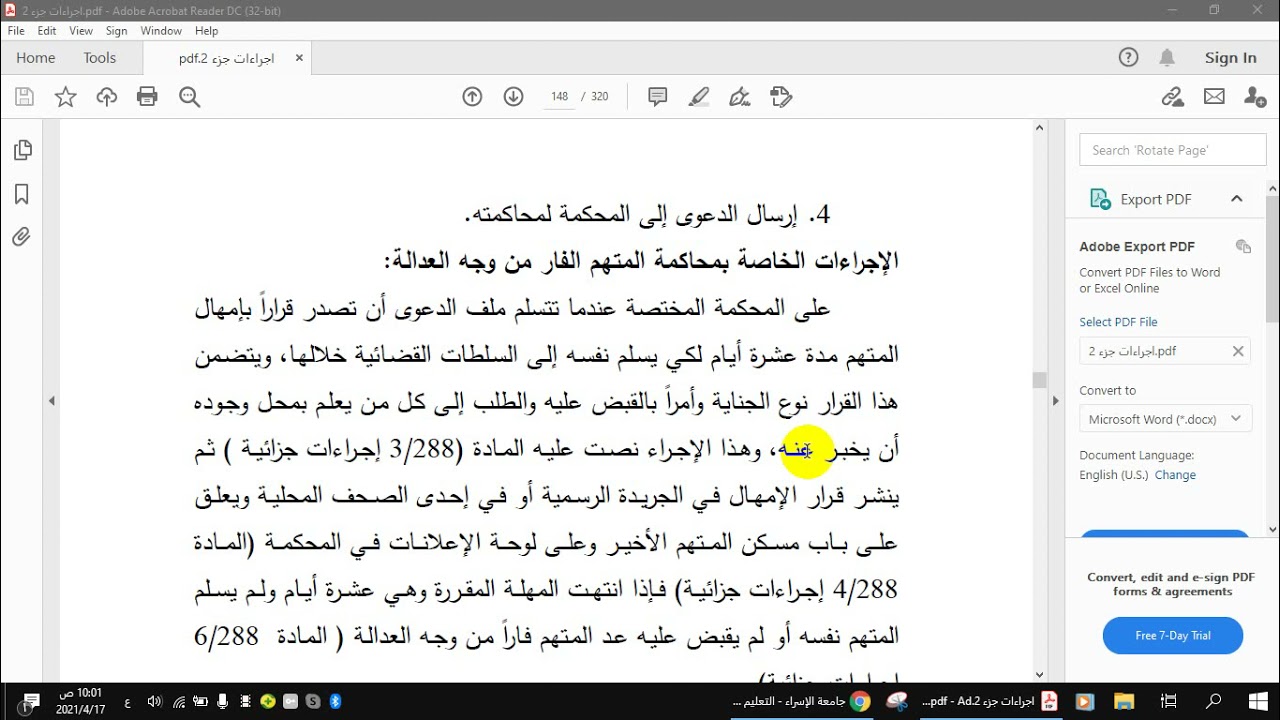Click the document vertical scrollbar thumb

point(1039,379)
